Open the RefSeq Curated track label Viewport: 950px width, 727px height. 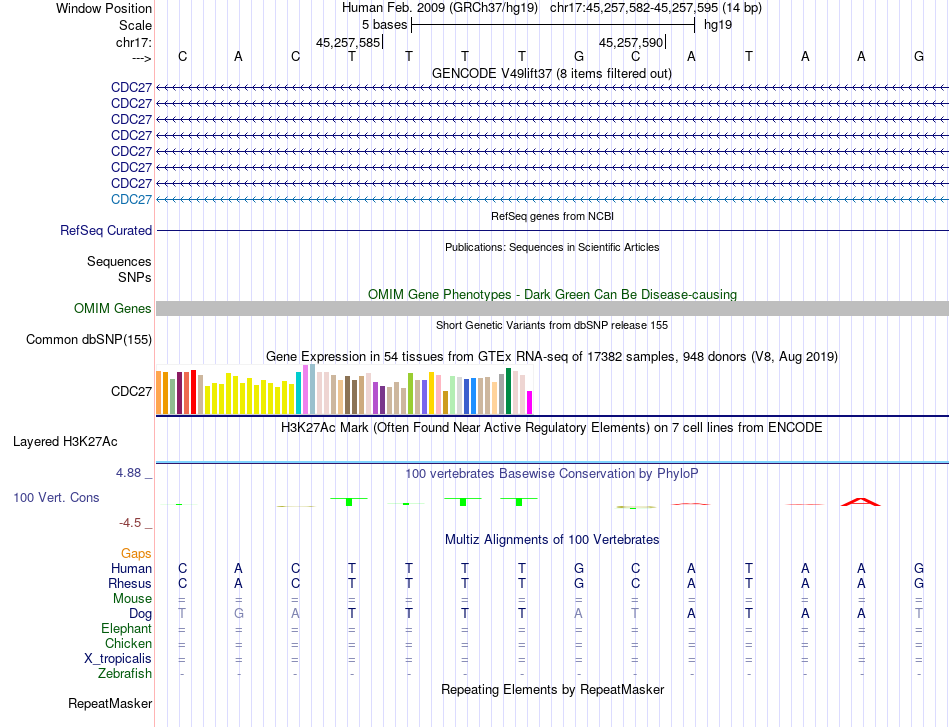coord(106,230)
